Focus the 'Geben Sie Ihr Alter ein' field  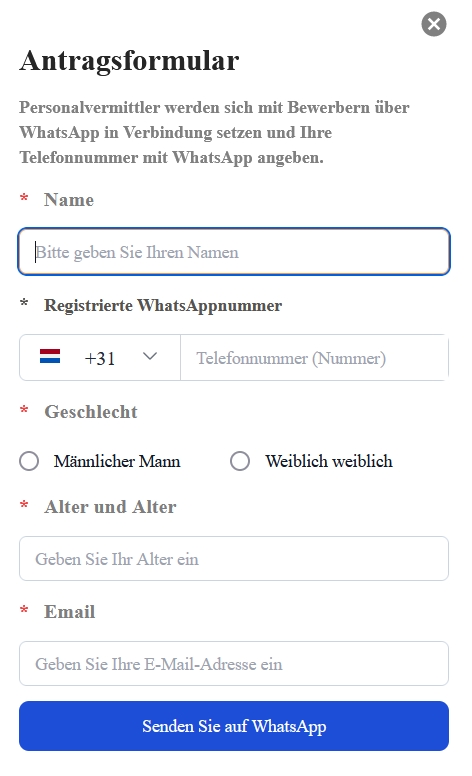(234, 559)
